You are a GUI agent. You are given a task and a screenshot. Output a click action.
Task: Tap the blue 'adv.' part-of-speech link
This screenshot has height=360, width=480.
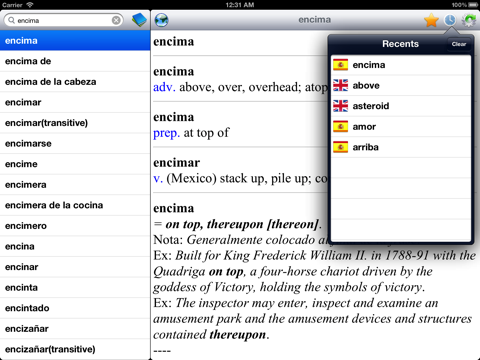[164, 87]
